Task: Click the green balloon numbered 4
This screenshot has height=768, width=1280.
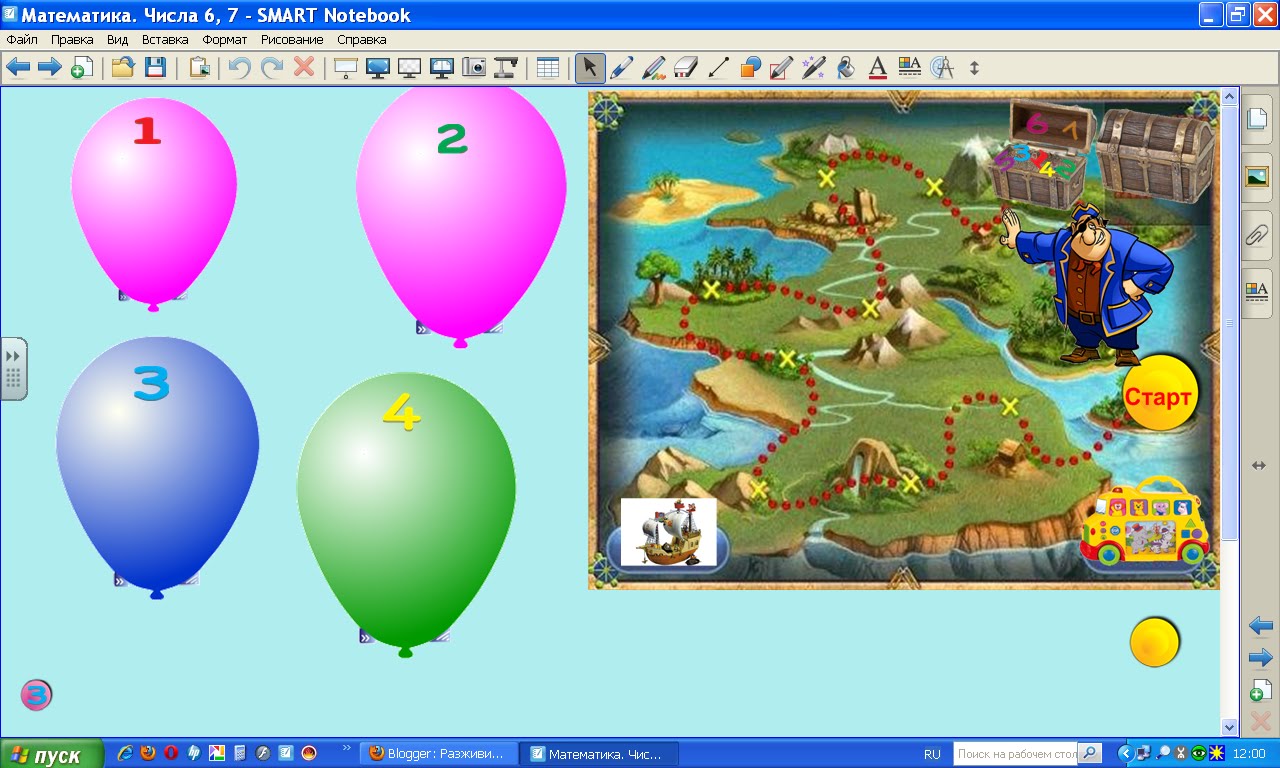Action: (x=406, y=514)
